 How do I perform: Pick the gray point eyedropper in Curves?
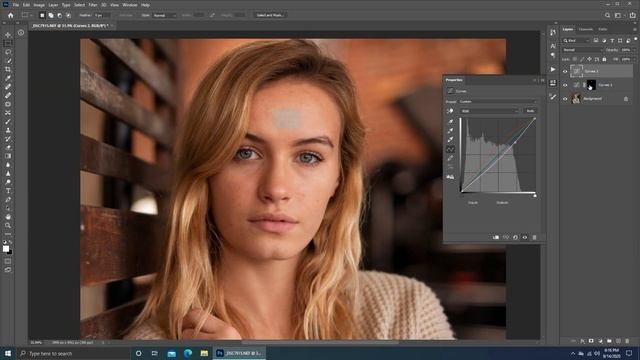click(451, 131)
